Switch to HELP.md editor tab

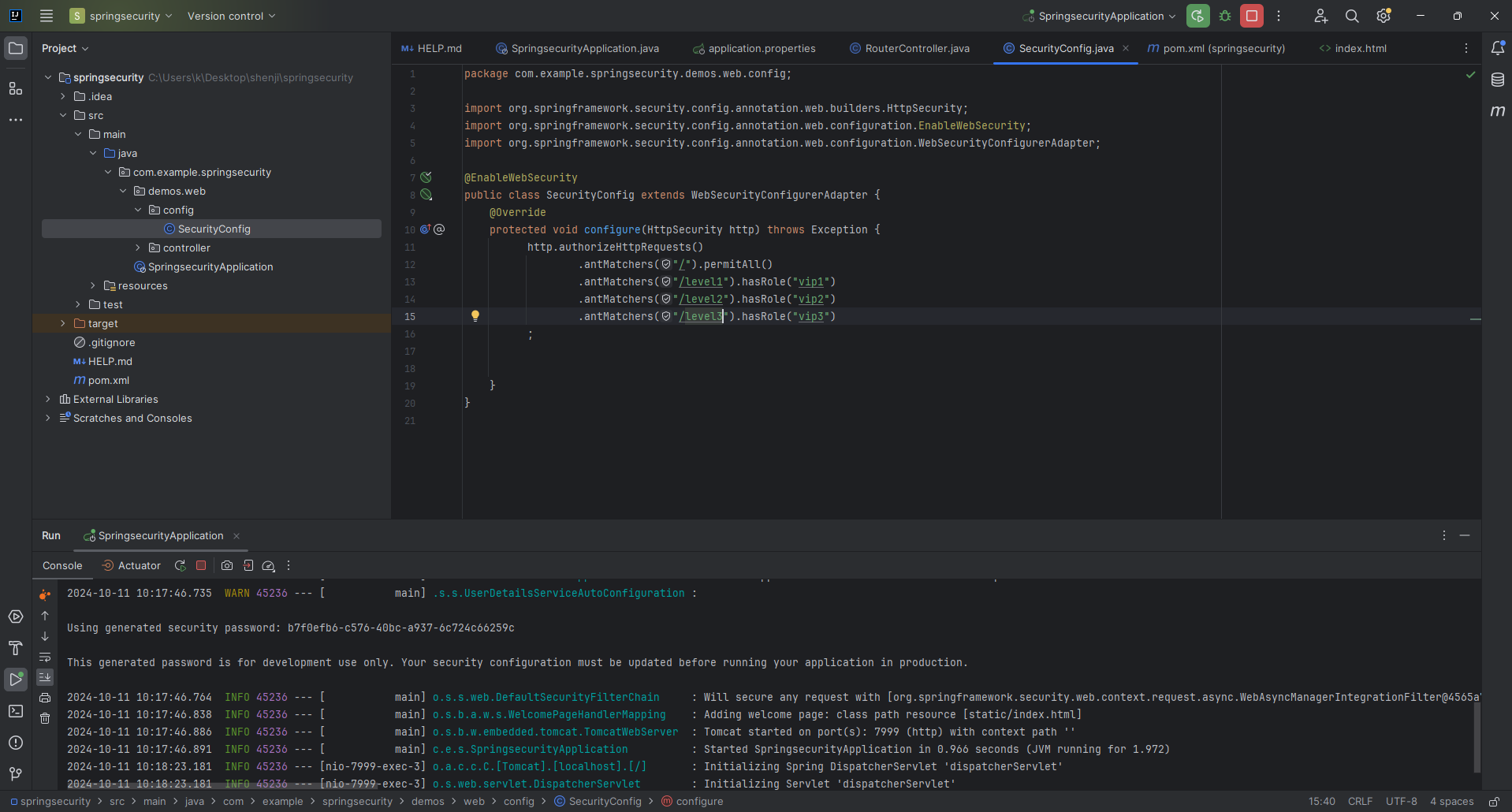tap(431, 48)
